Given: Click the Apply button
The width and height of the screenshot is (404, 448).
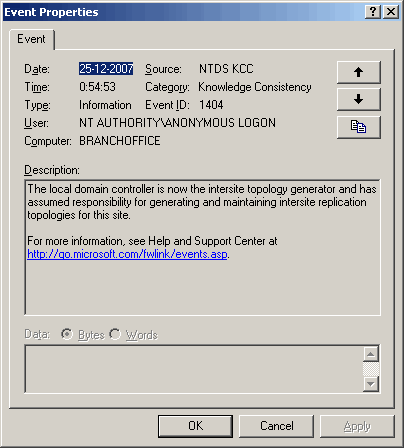Looking at the screenshot, I should click(x=357, y=426).
